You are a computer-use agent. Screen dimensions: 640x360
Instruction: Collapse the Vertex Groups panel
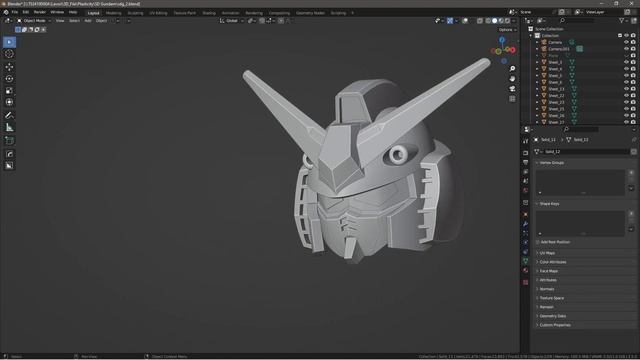[x=551, y=162]
